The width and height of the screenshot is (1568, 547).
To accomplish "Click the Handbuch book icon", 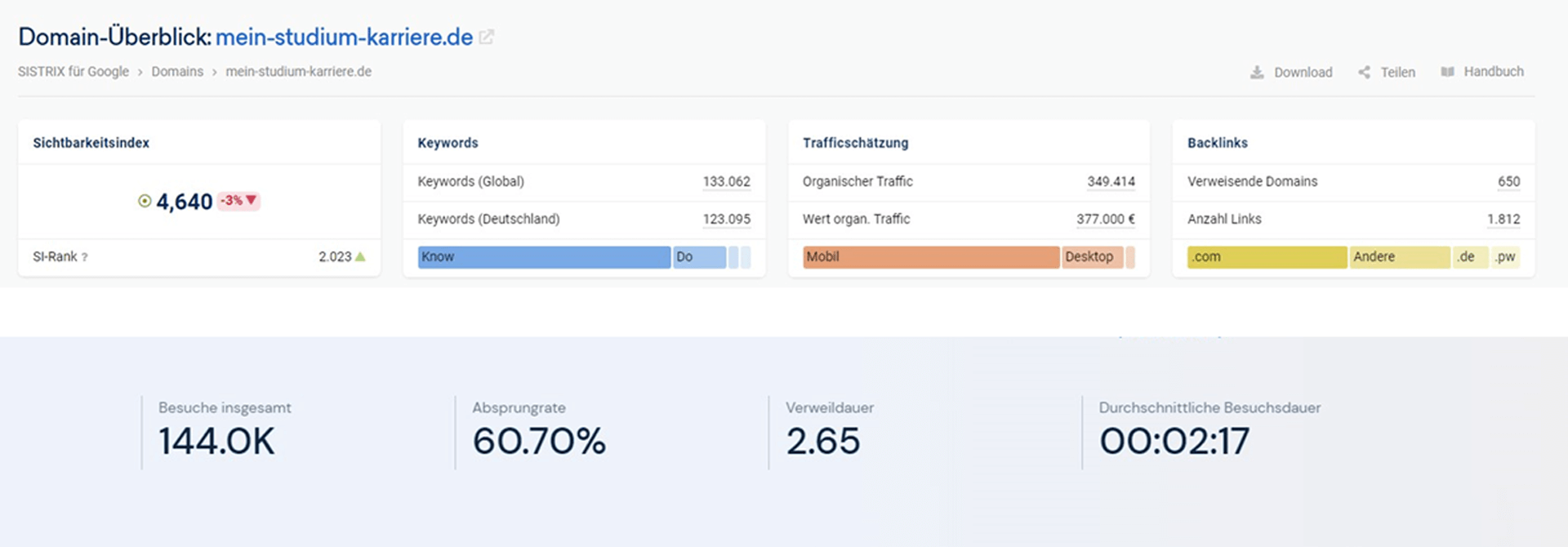I will [1447, 72].
